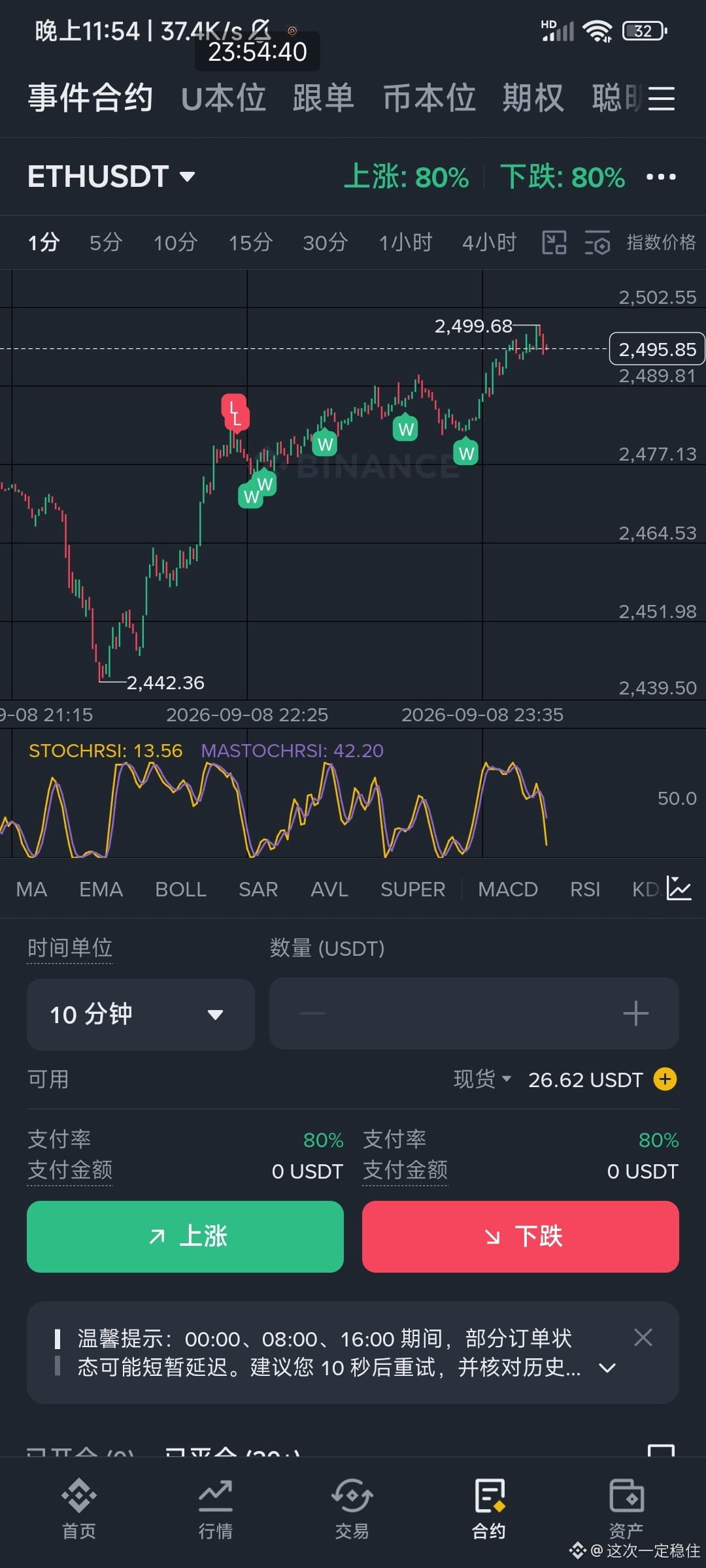The width and height of the screenshot is (706, 1568).
Task: Expand the 温馨提示 notice chevron
Action: (x=607, y=1367)
